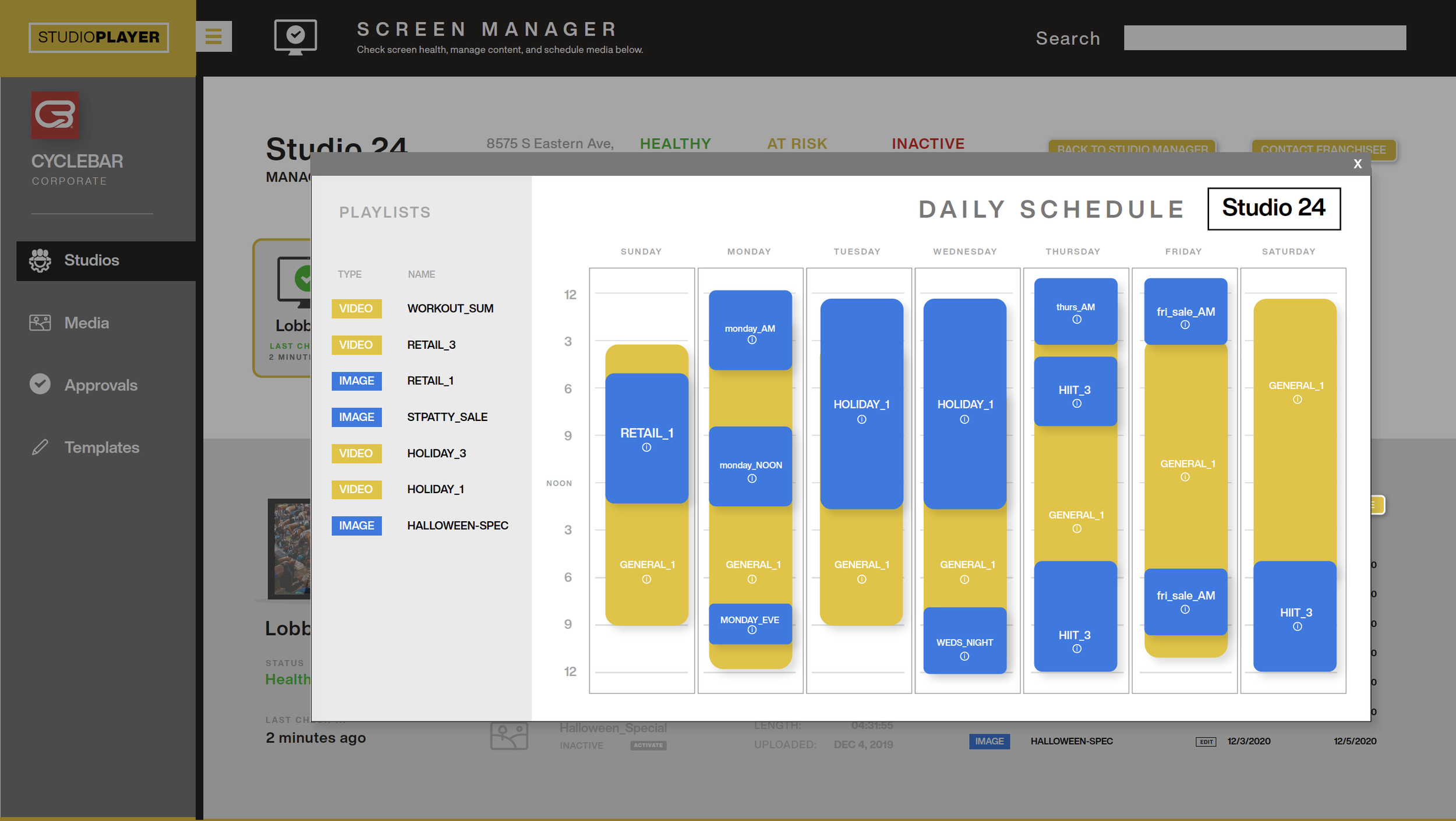Screen dimensions: 1456x821
Task: Click info icon on WEDS_NIGHT block
Action: tap(964, 657)
